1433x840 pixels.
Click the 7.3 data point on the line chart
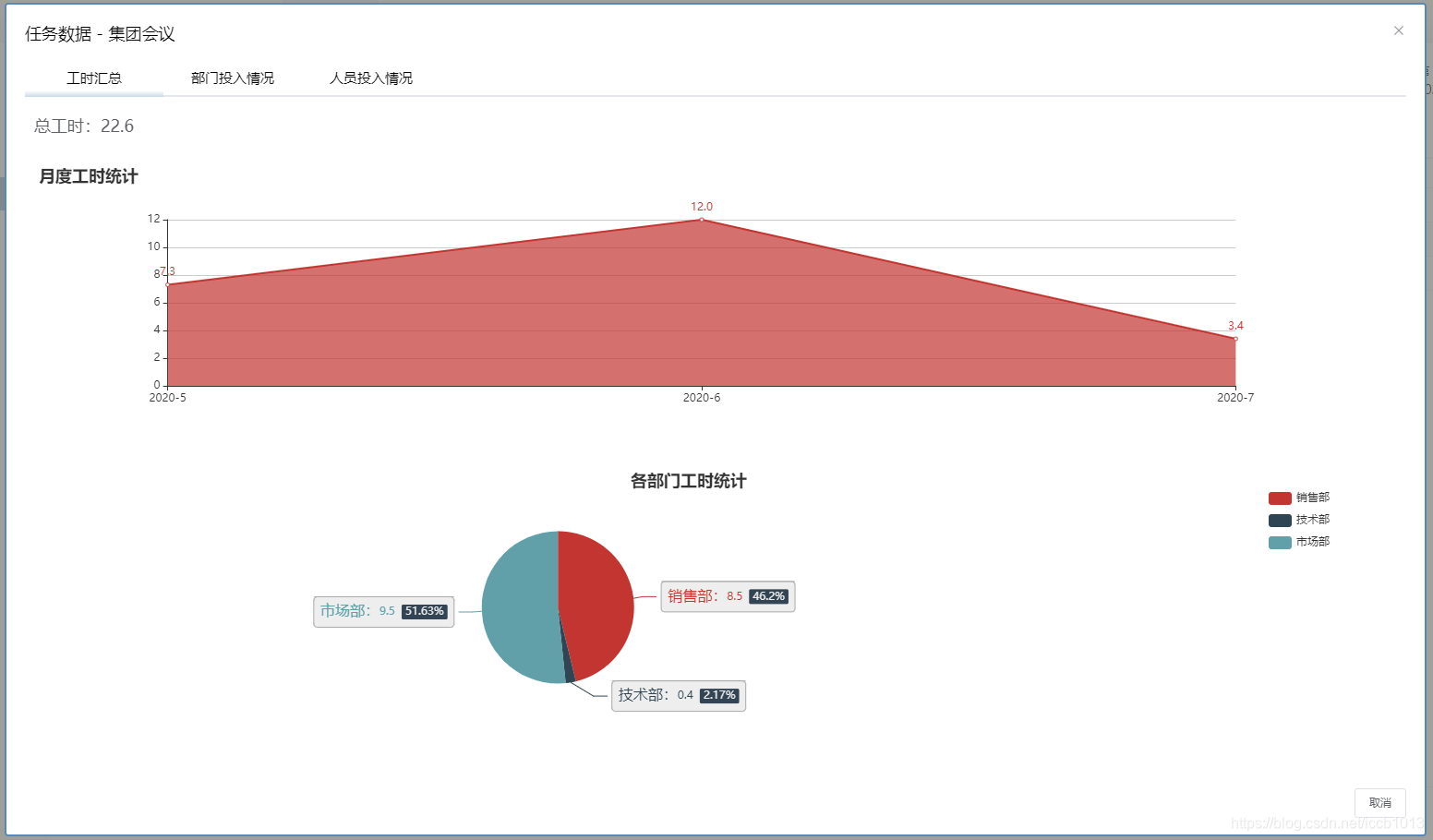168,284
